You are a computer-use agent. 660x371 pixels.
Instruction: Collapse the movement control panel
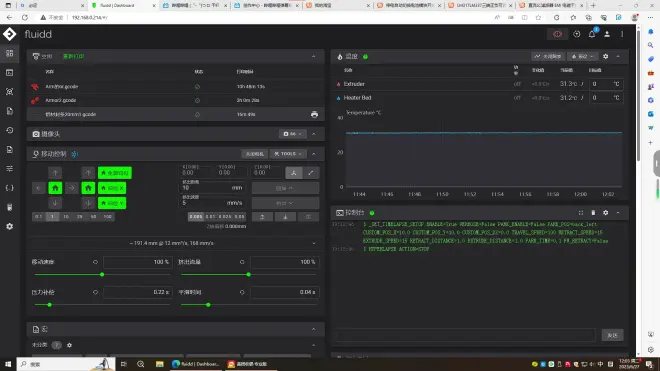click(x=314, y=154)
